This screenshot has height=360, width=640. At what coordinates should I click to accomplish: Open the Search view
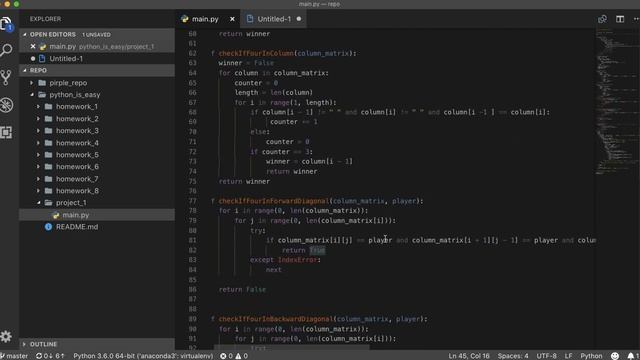point(7,51)
